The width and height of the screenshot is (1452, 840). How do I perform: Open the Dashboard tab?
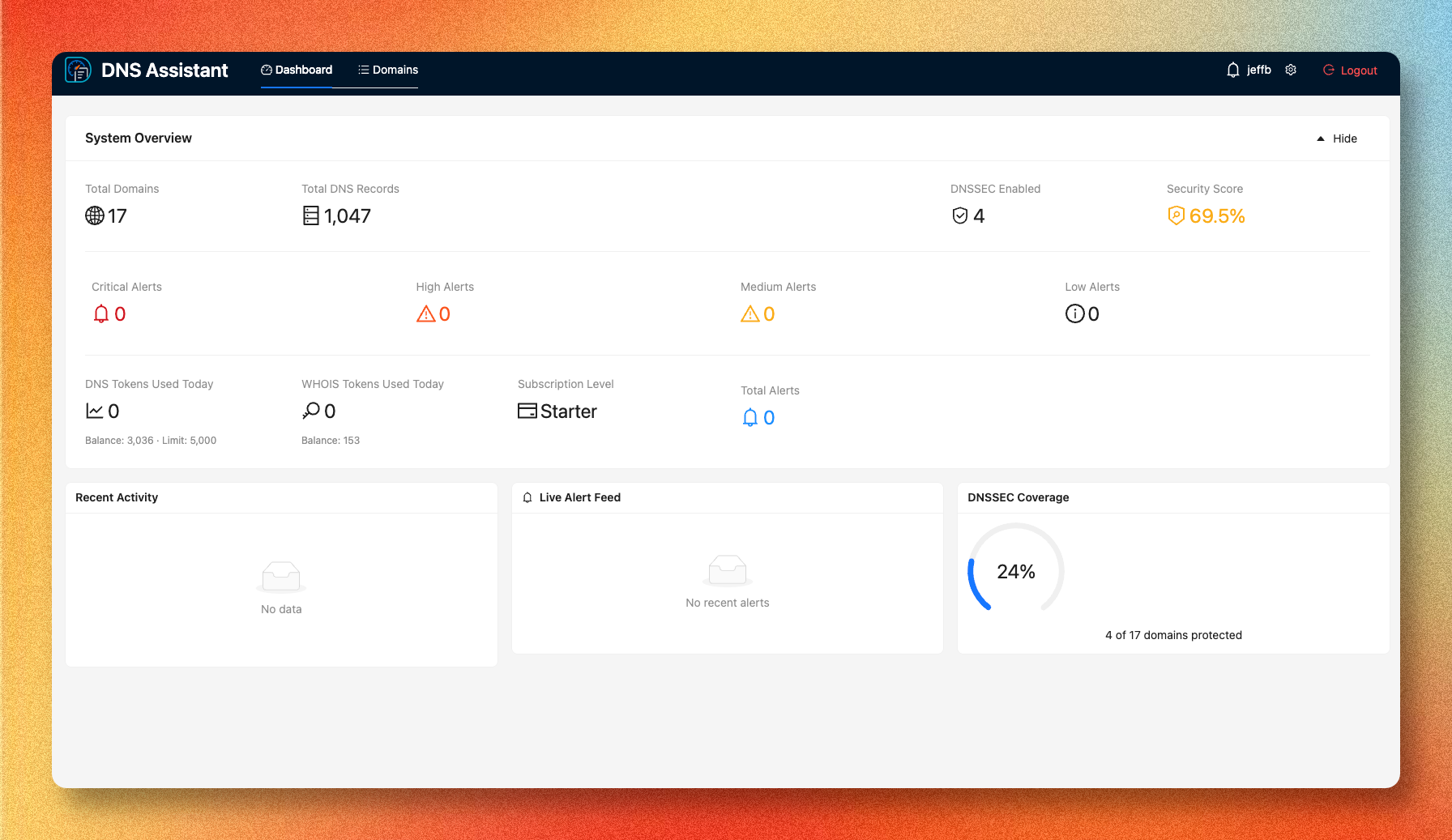(x=297, y=70)
